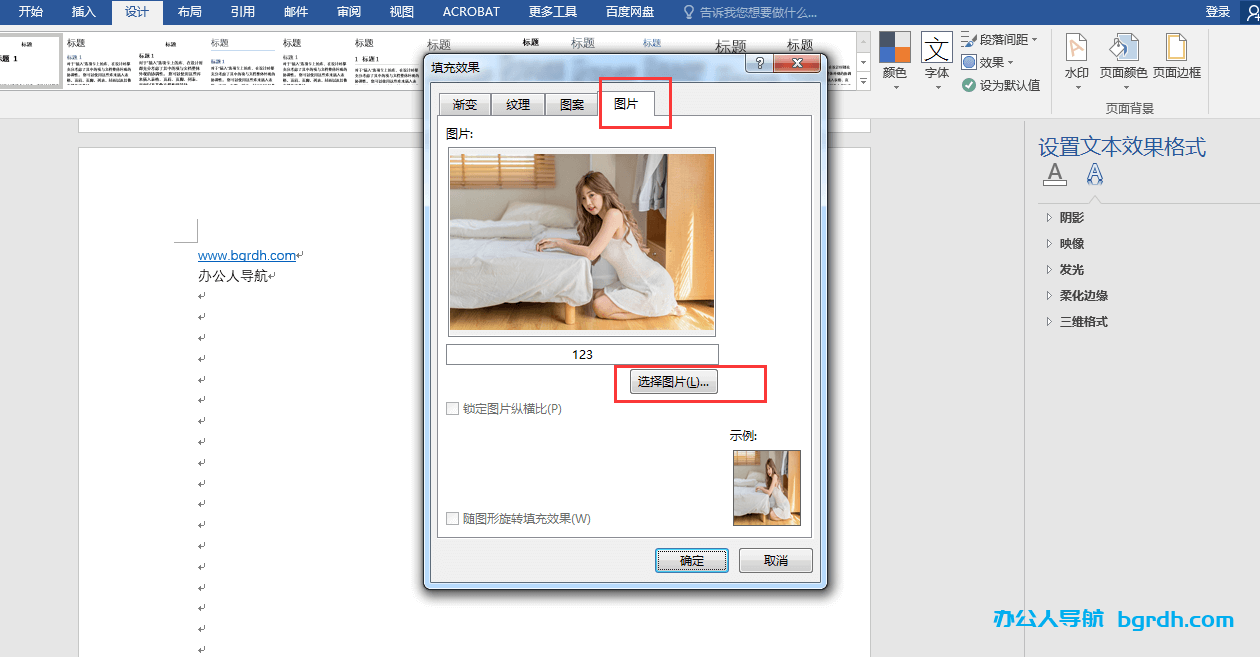The image size is (1260, 657).
Task: Expand the Shadow (阴影) section
Action: click(1071, 218)
